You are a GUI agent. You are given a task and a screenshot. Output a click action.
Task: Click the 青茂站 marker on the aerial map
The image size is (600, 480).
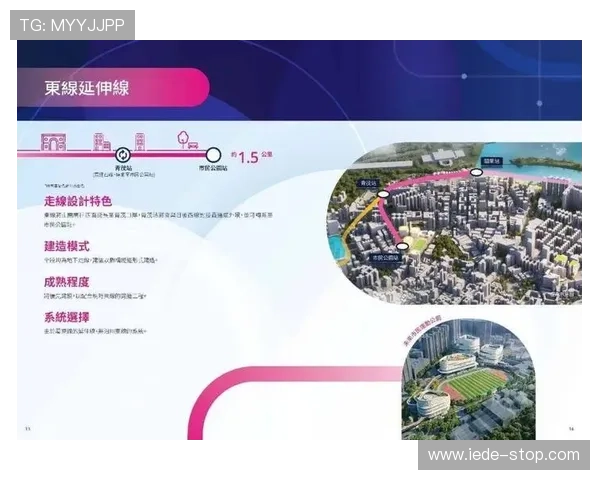[383, 194]
